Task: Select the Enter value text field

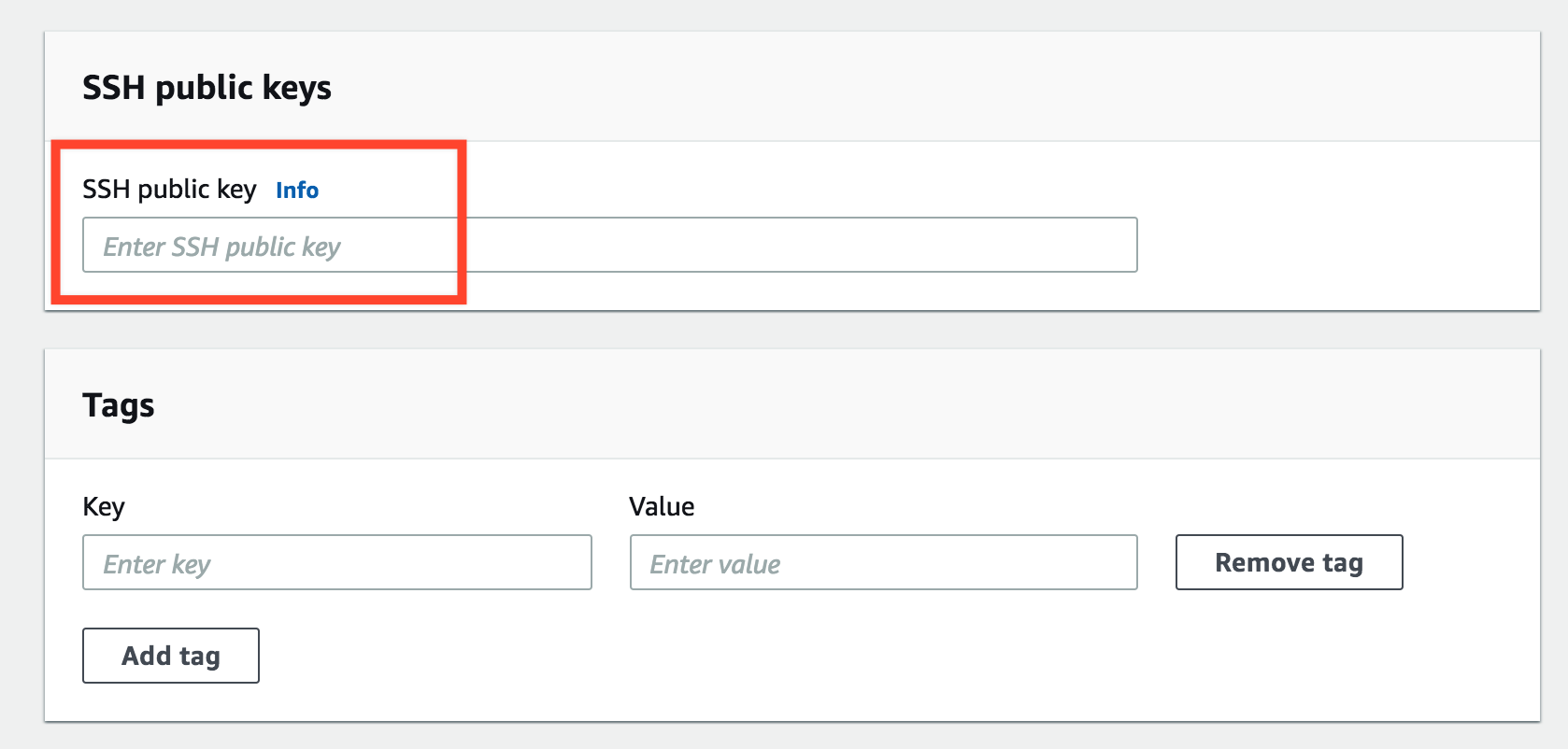Action: pyautogui.click(x=884, y=562)
